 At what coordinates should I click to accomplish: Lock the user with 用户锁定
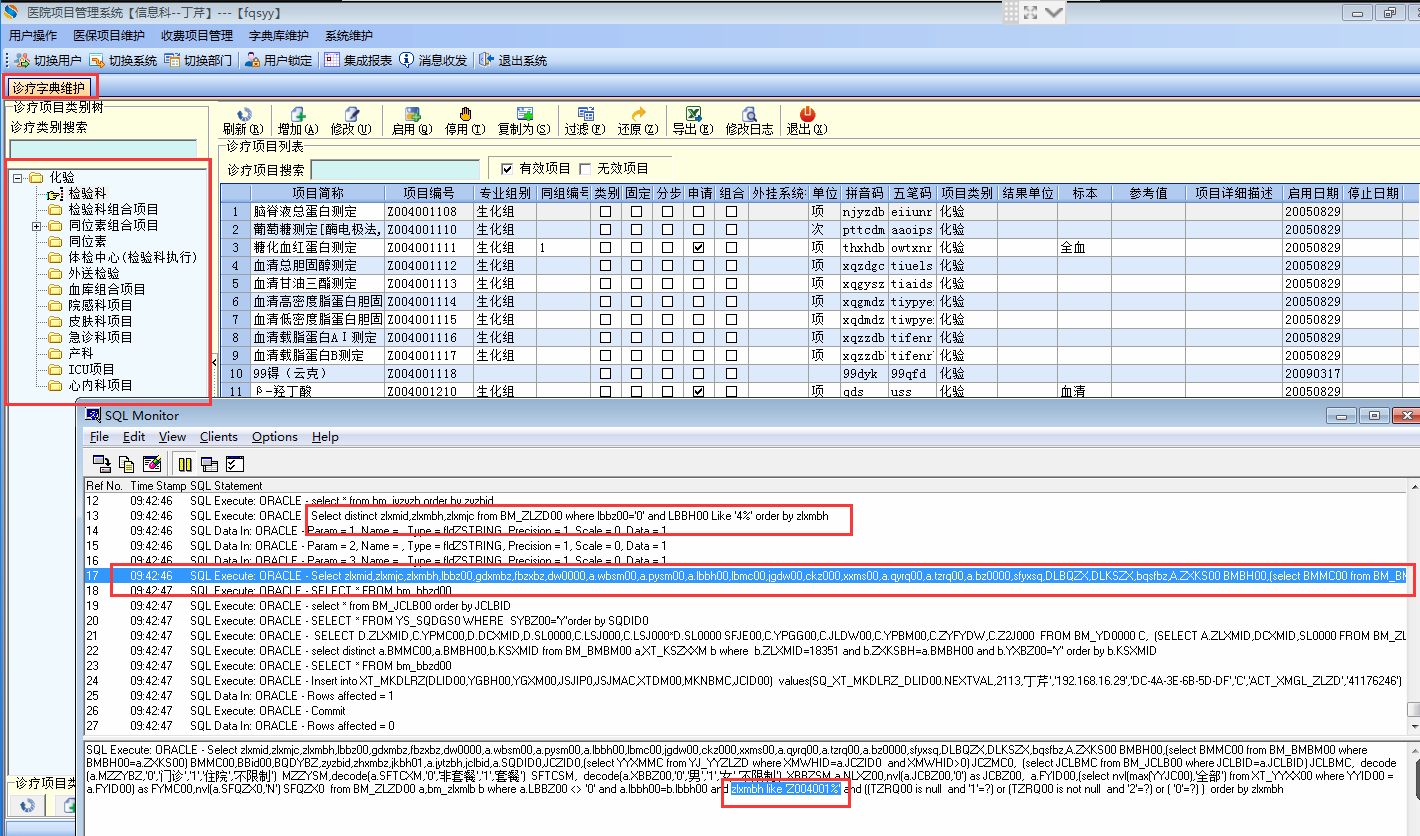[279, 60]
